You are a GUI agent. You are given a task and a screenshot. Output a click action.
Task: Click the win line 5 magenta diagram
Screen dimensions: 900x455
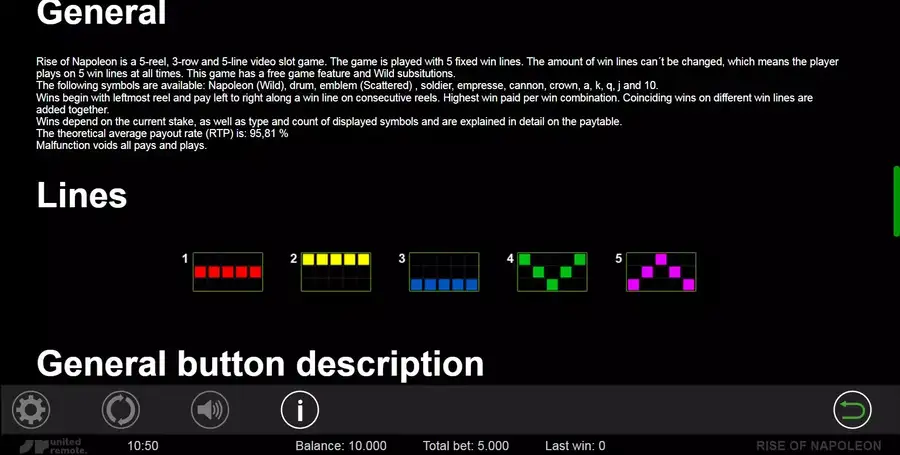tap(661, 272)
